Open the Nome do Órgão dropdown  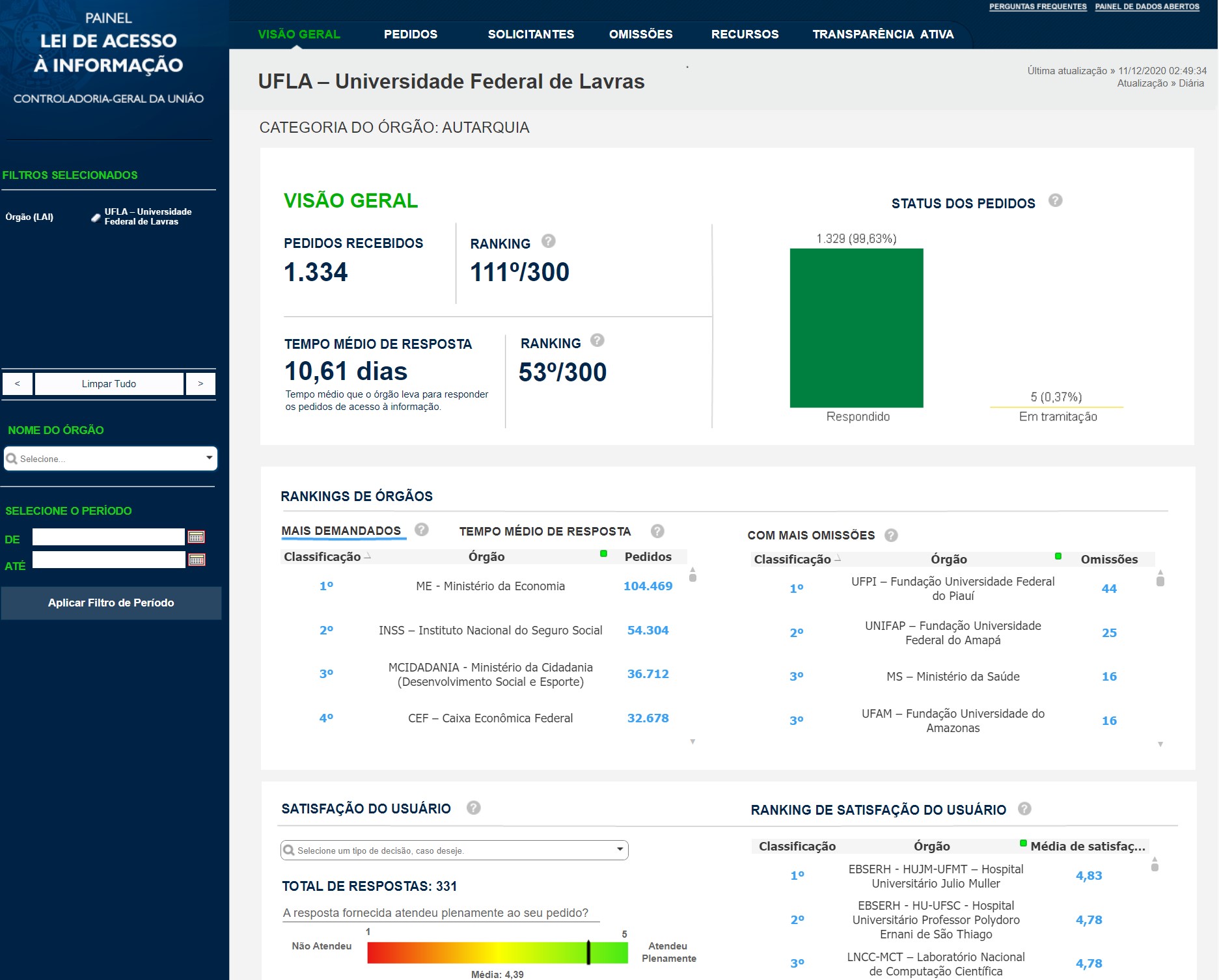click(x=110, y=458)
